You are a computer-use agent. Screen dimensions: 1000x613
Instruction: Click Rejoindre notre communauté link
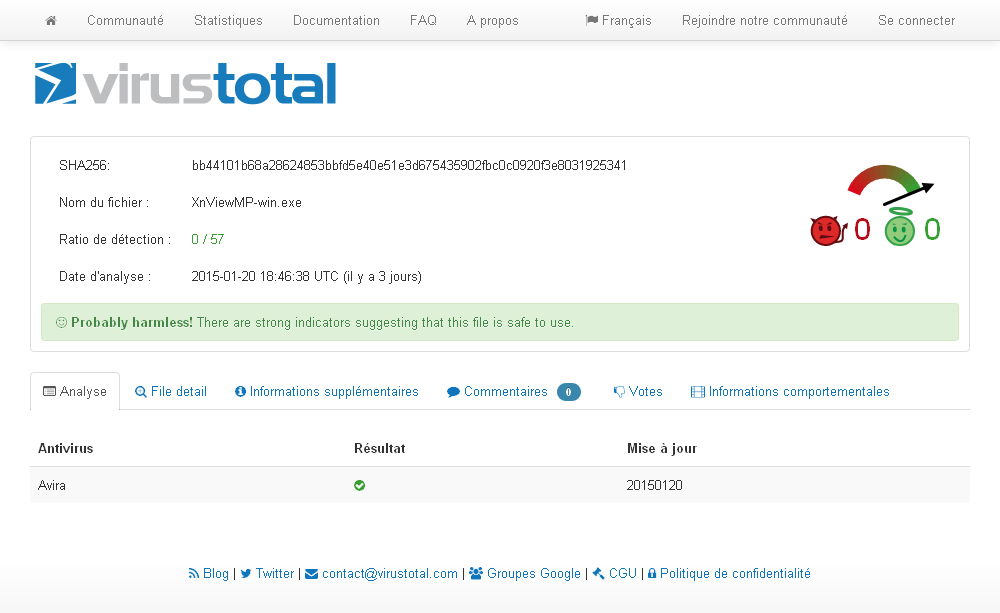click(765, 20)
